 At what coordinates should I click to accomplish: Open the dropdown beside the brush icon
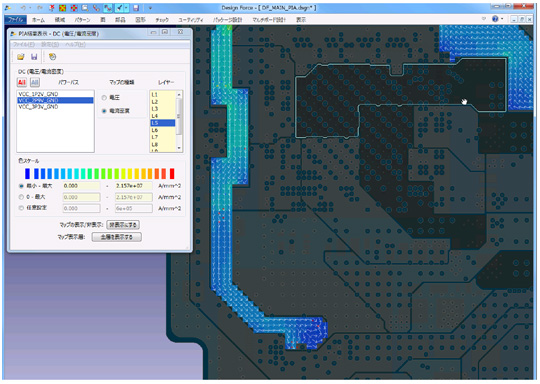(126, 8)
